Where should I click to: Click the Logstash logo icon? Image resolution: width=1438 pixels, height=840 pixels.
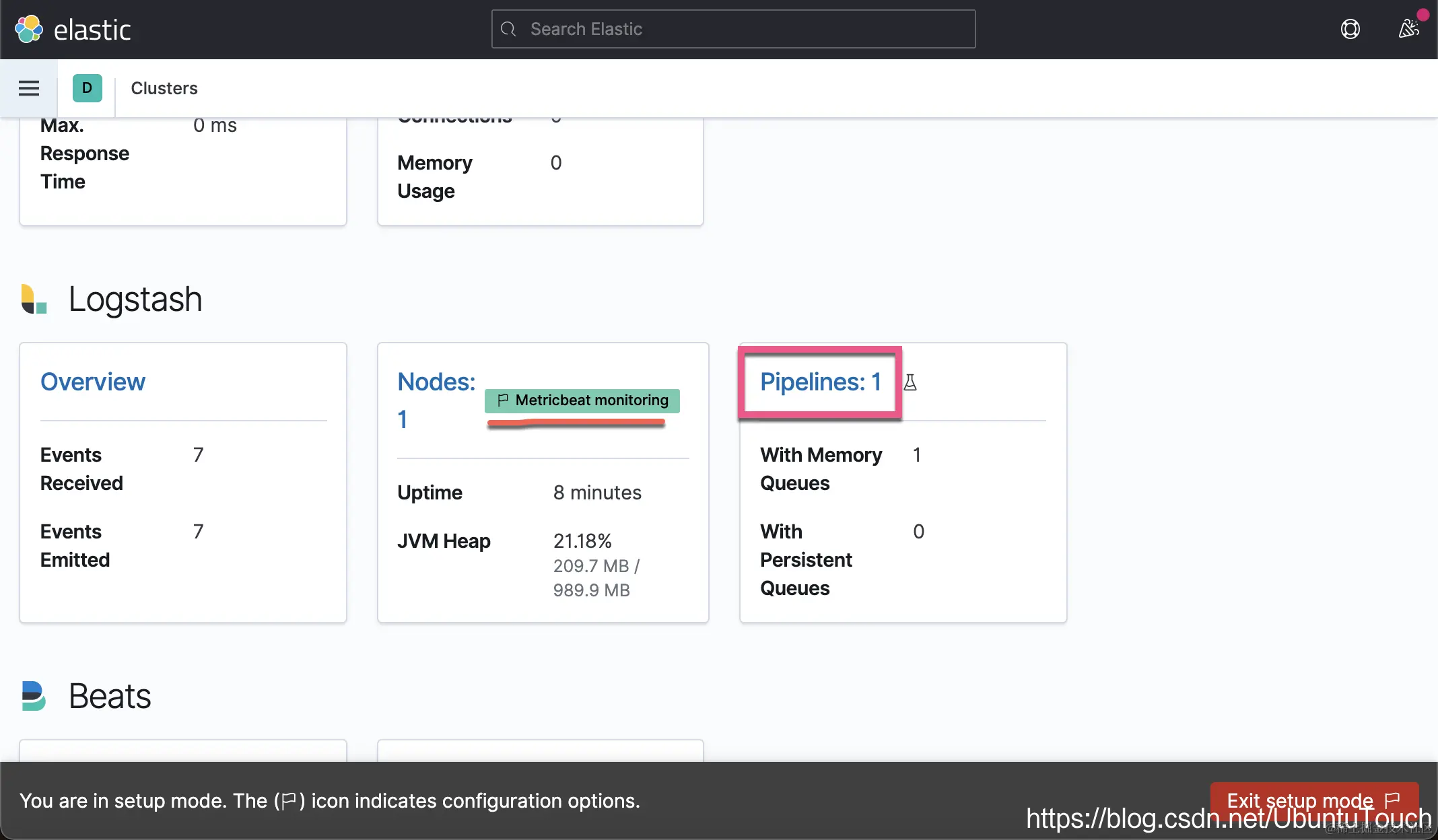pos(34,299)
